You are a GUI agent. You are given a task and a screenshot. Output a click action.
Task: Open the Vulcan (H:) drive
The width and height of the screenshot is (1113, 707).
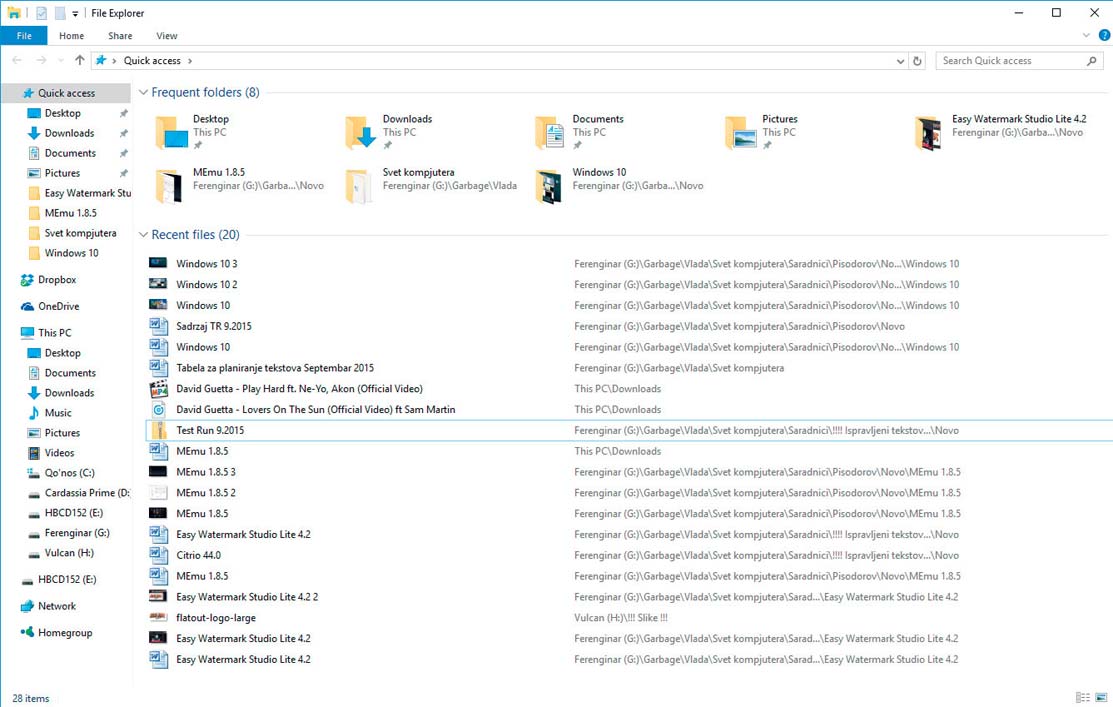pos(69,552)
